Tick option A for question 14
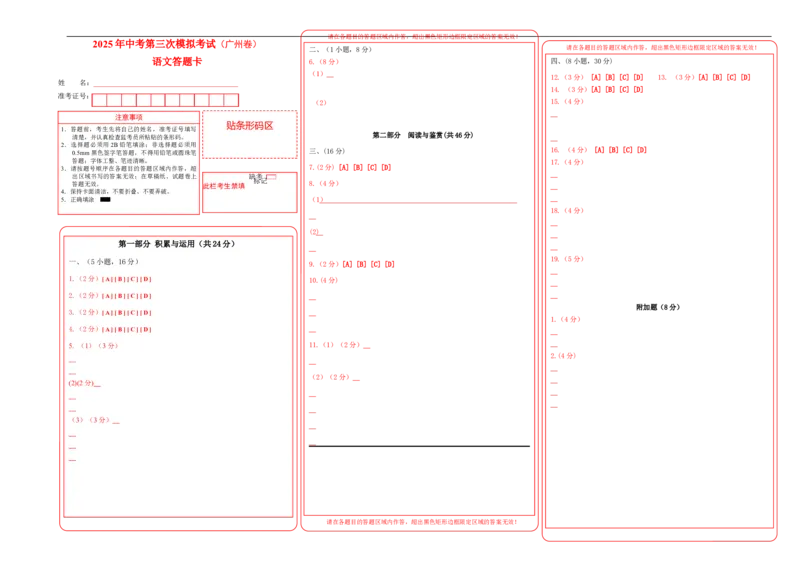 point(596,90)
